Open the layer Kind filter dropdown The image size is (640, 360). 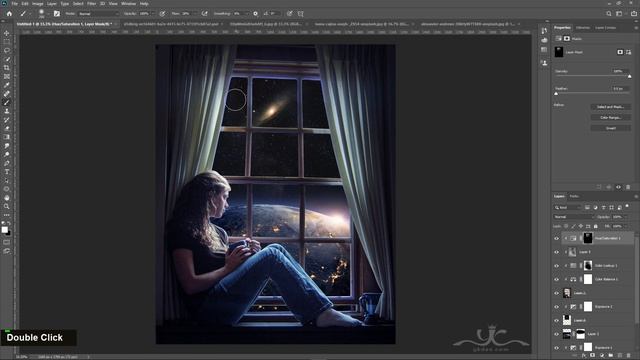click(x=567, y=207)
